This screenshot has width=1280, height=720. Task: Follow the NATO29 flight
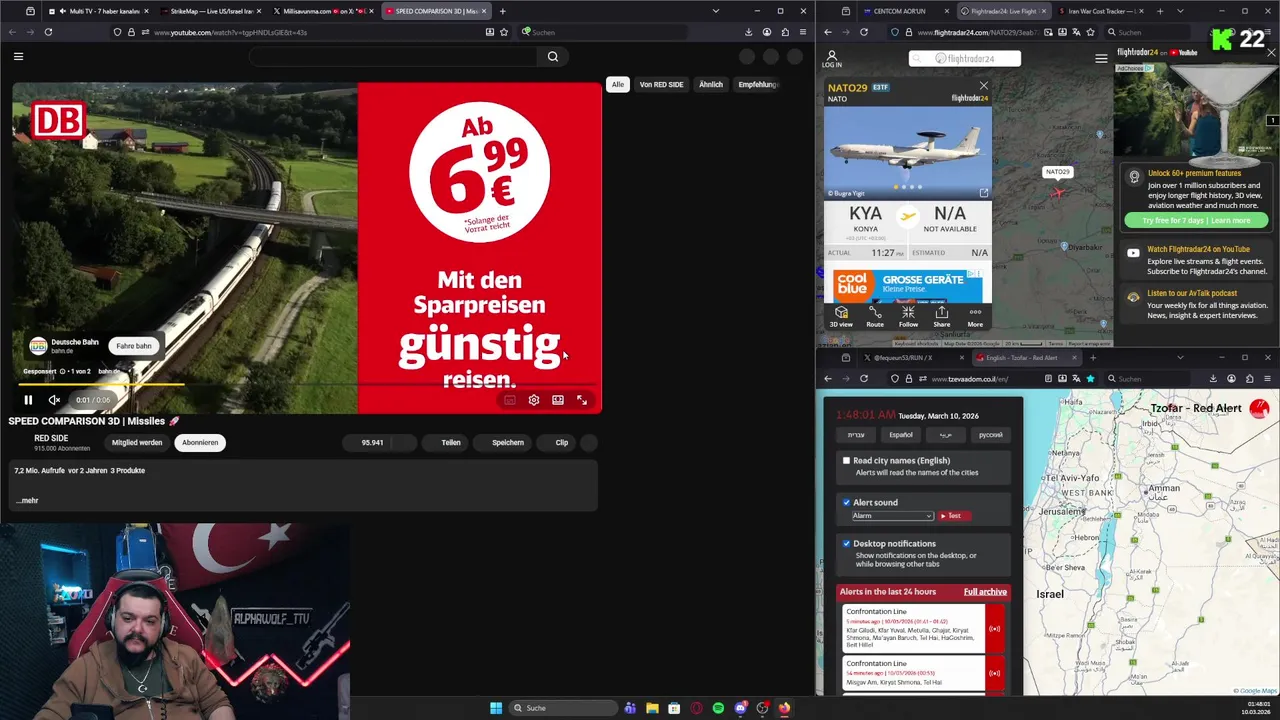coord(908,317)
